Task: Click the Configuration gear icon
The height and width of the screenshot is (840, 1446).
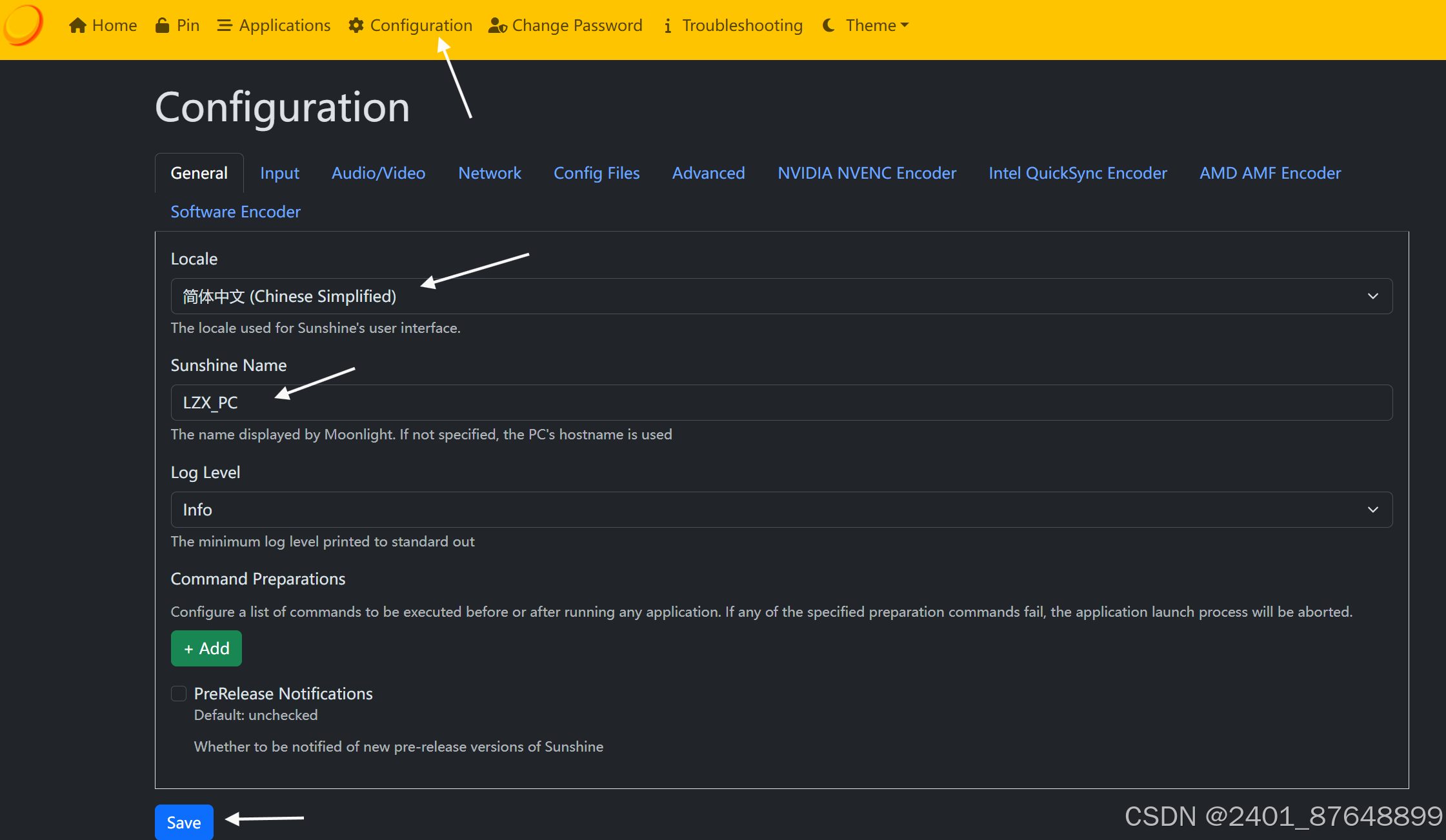Action: coord(356,25)
